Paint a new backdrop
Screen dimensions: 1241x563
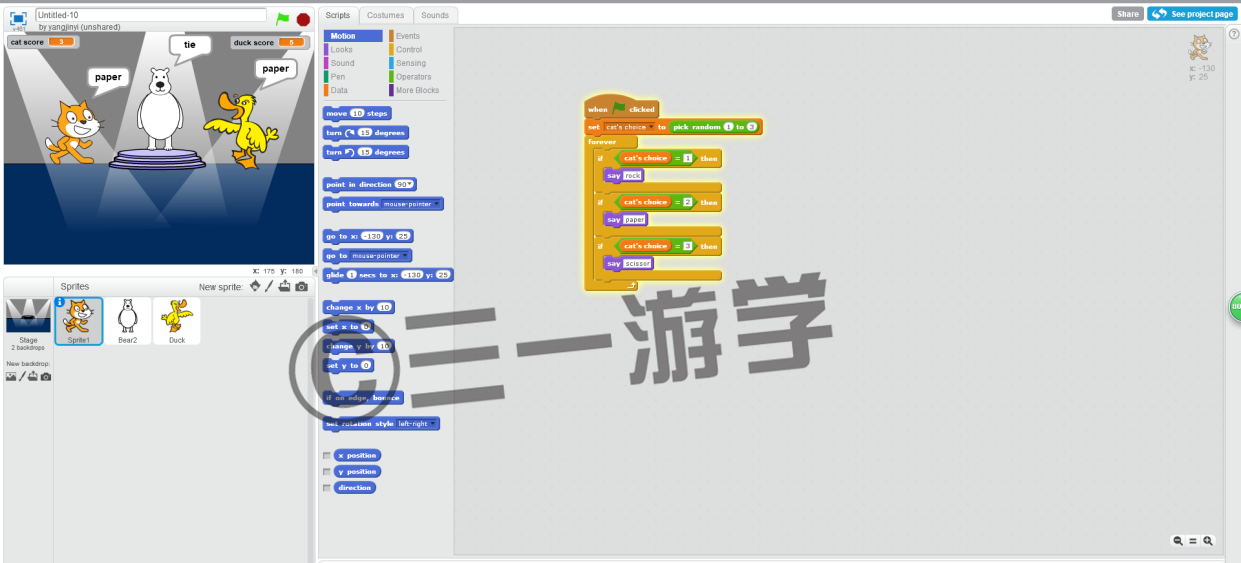pyautogui.click(x=21, y=376)
